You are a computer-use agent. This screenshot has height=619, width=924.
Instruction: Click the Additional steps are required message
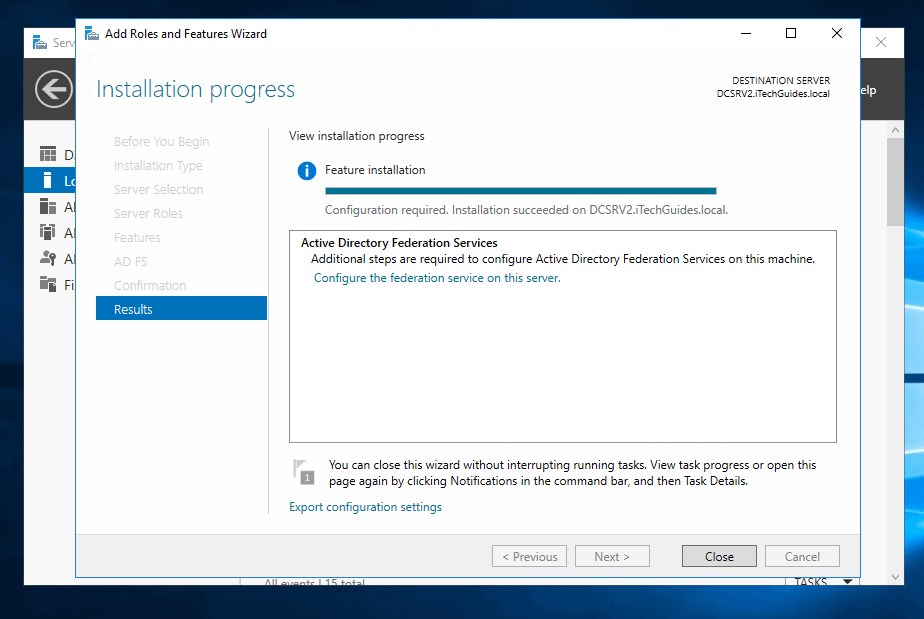563,259
